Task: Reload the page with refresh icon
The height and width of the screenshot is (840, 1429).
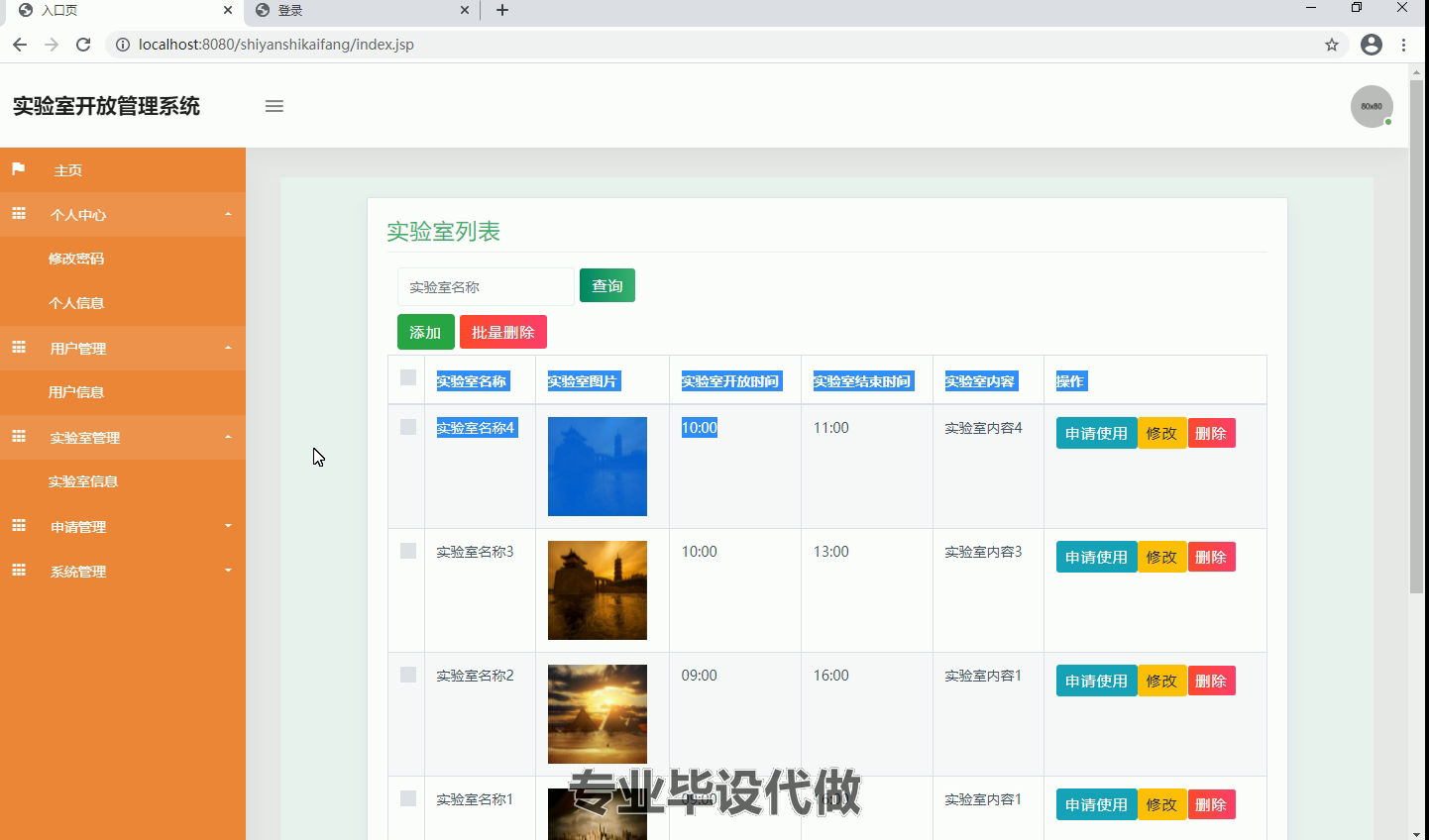Action: (x=83, y=45)
